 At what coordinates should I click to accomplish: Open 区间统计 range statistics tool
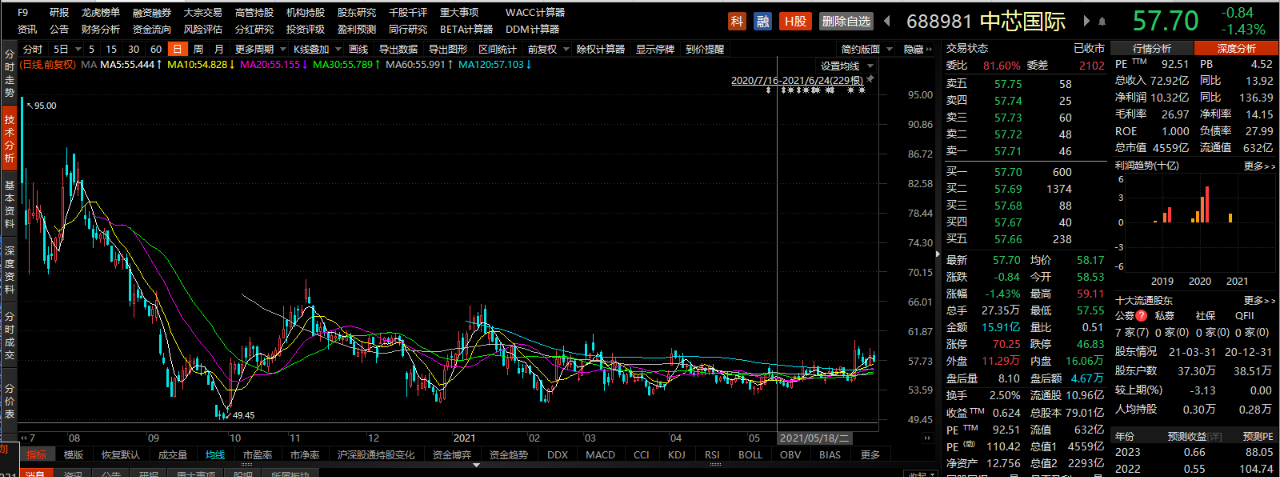498,48
